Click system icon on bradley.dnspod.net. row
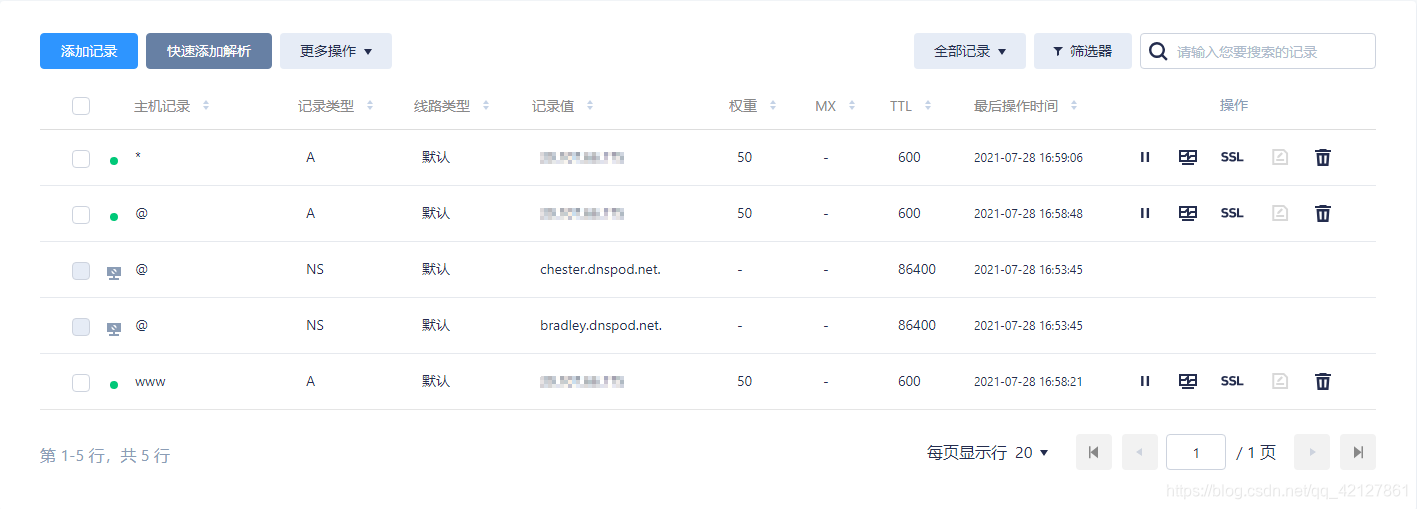 tap(114, 328)
